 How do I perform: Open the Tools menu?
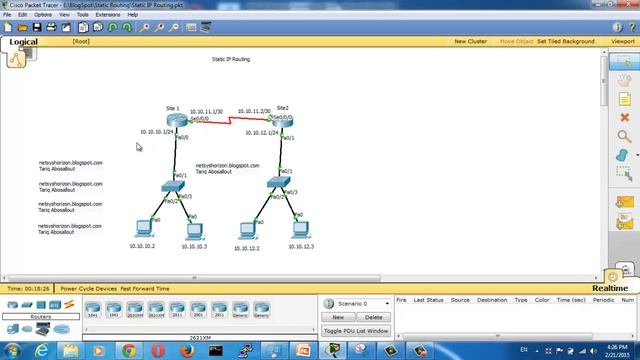click(x=82, y=15)
